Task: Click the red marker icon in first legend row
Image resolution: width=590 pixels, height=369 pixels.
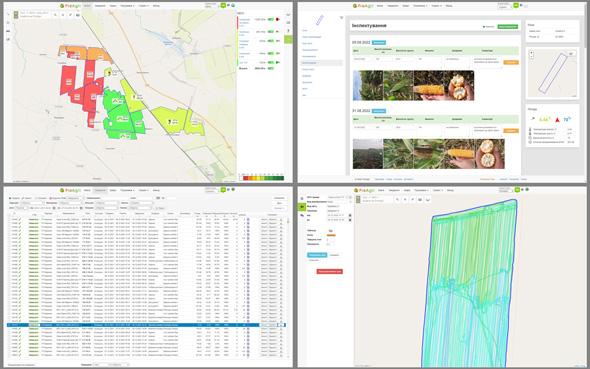Action: [278, 19]
